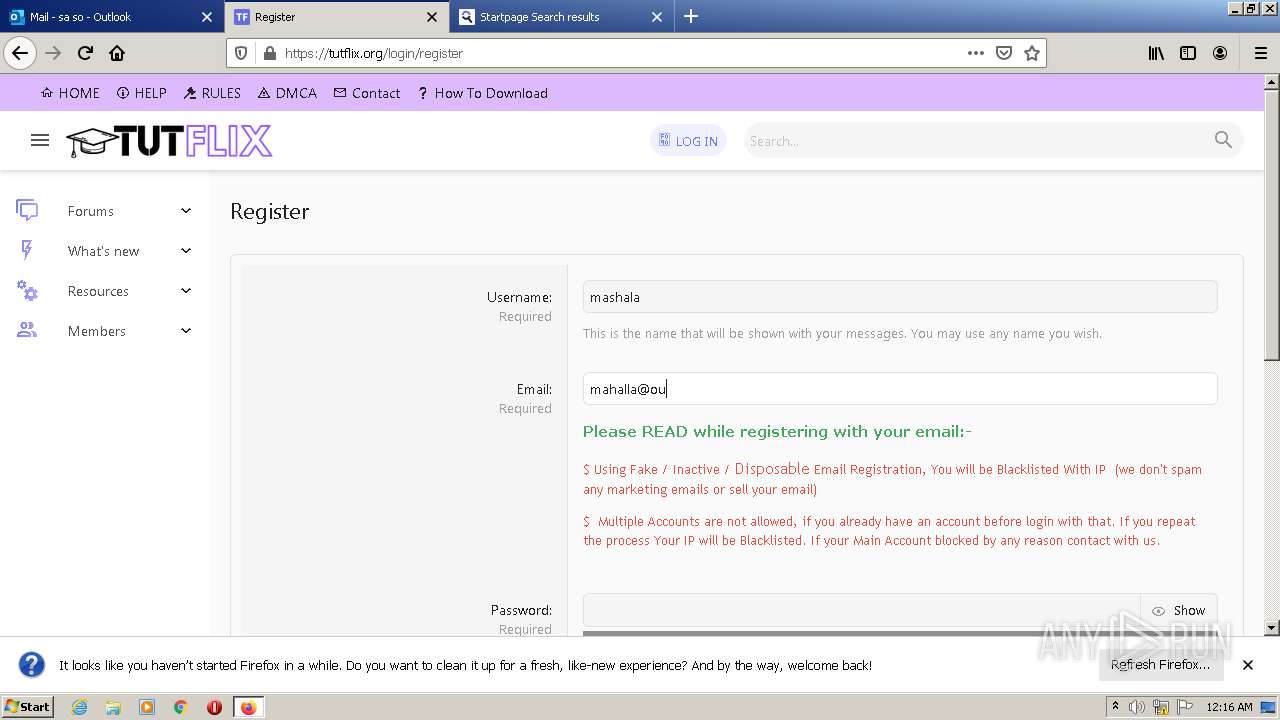
Task: Click the tracking protection shield icon
Action: [241, 53]
